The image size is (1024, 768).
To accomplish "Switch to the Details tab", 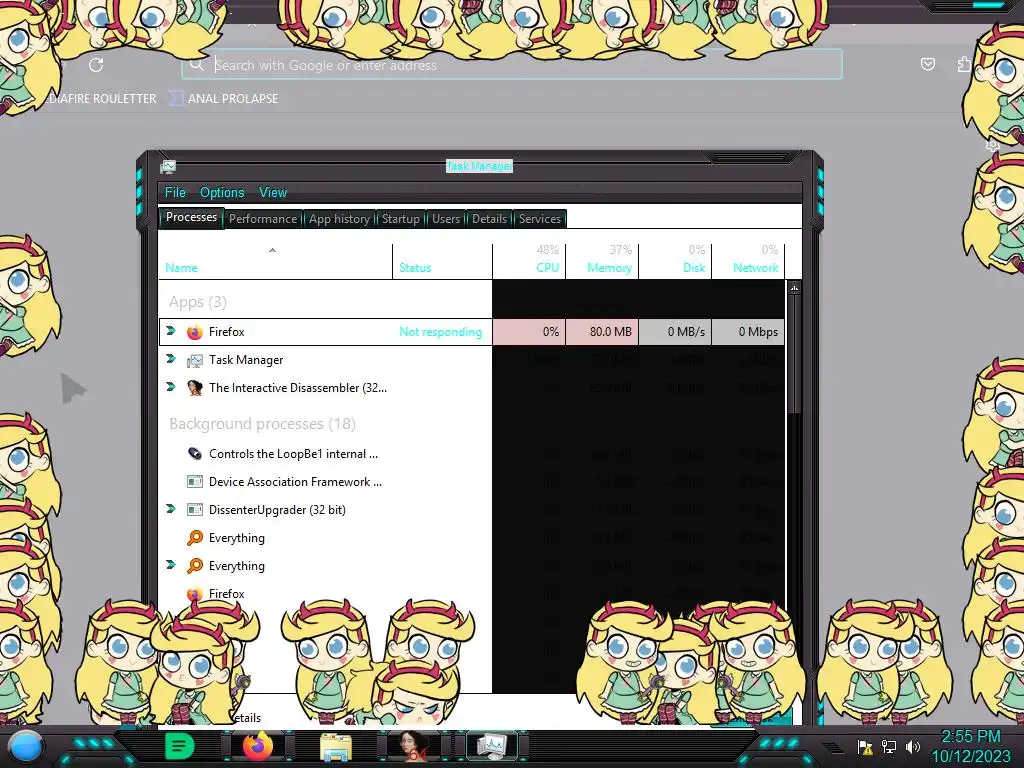I will pos(489,219).
